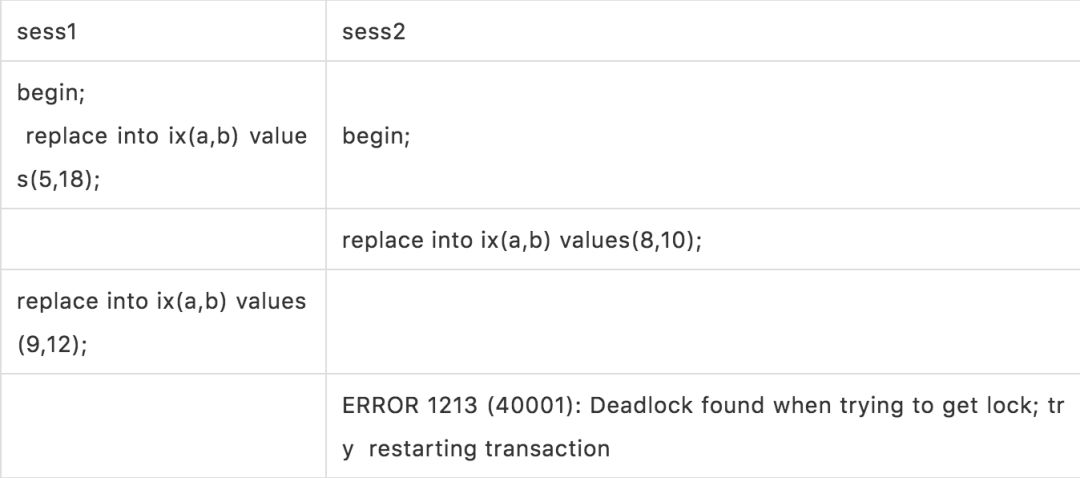
Task: Click "begin;" in the sess2 column
Action: [376, 137]
